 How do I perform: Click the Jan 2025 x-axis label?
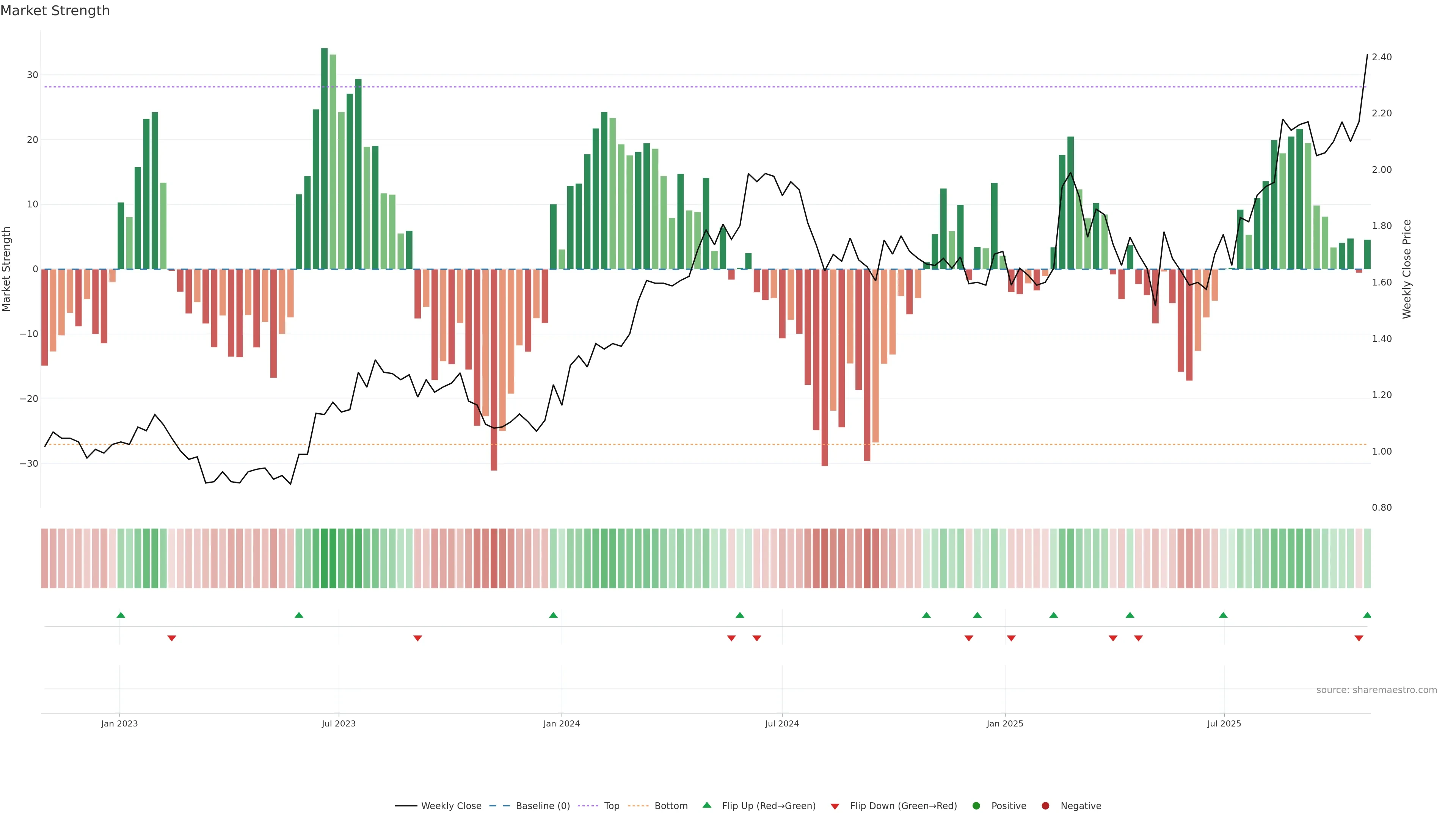(x=1005, y=723)
